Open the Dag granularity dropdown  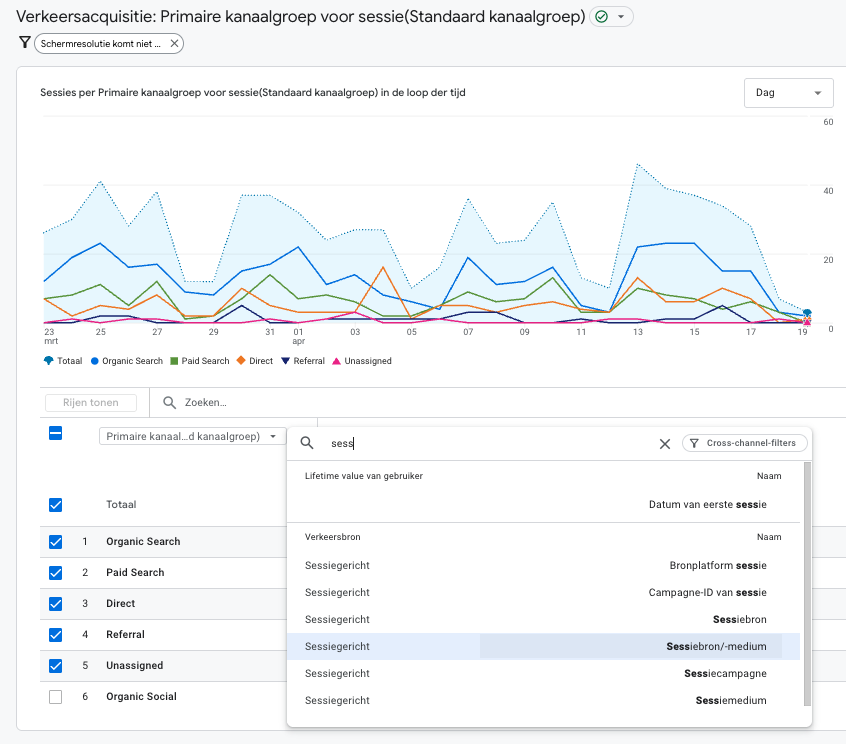(x=788, y=92)
